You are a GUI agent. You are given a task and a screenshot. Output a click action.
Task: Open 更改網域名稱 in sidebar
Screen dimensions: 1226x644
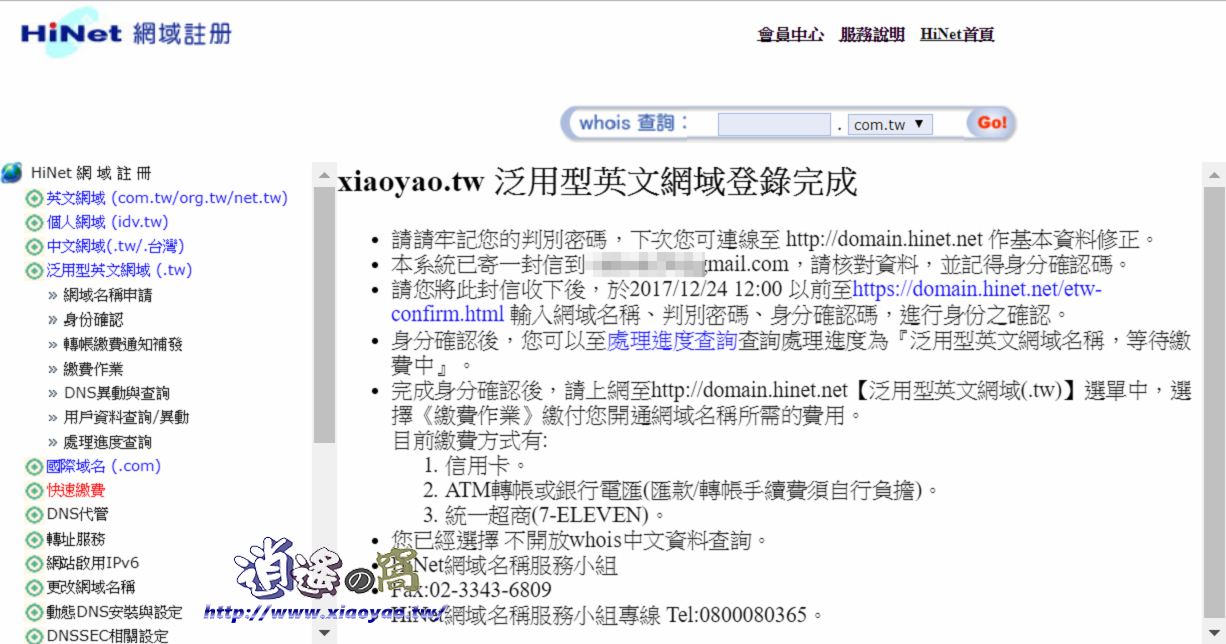click(x=90, y=587)
